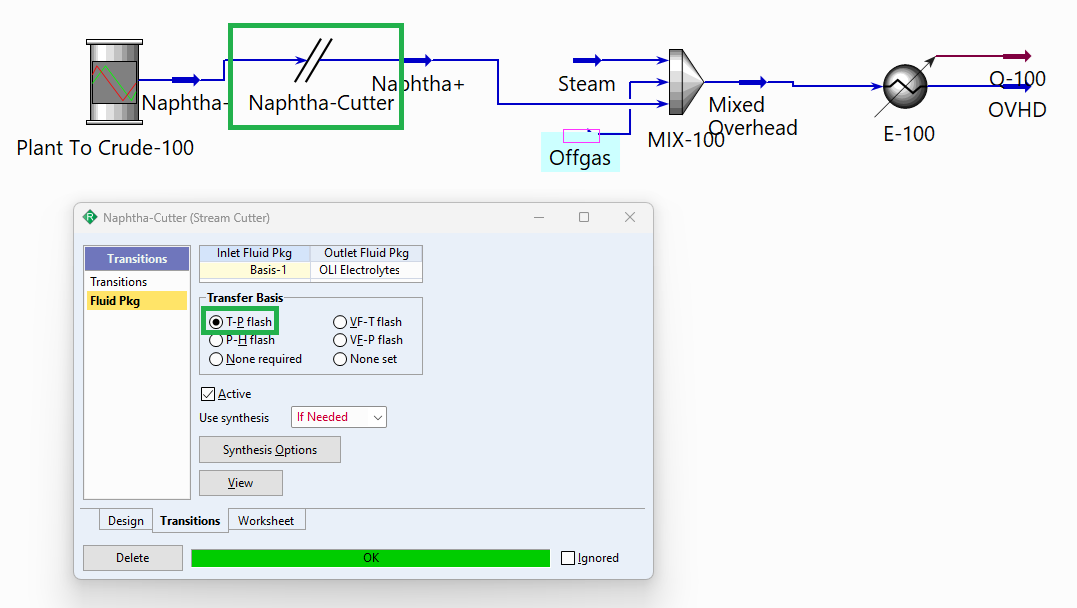
Task: Toggle the Active checkbox
Action: [208, 394]
